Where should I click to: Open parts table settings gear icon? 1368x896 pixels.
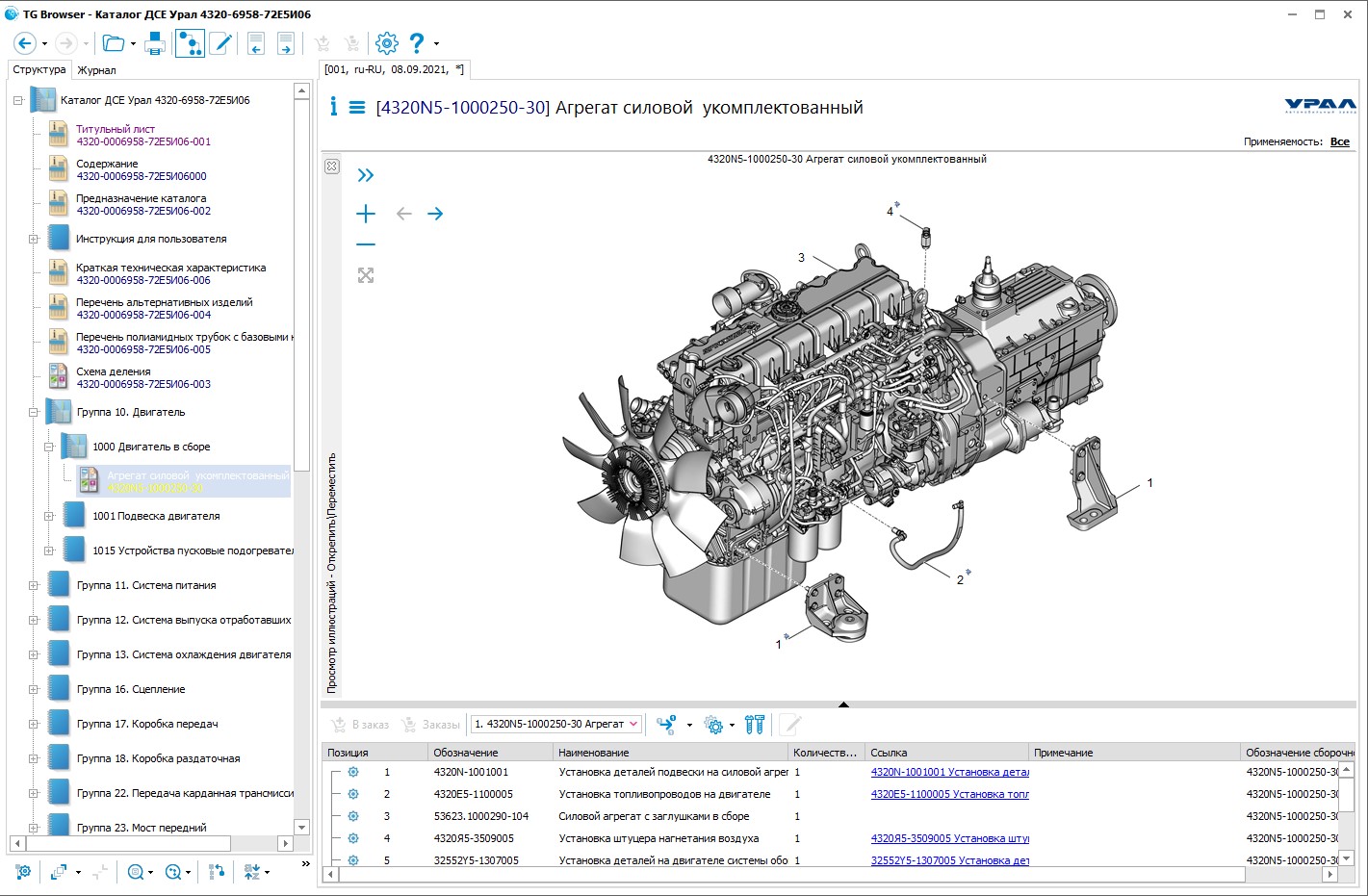714,725
